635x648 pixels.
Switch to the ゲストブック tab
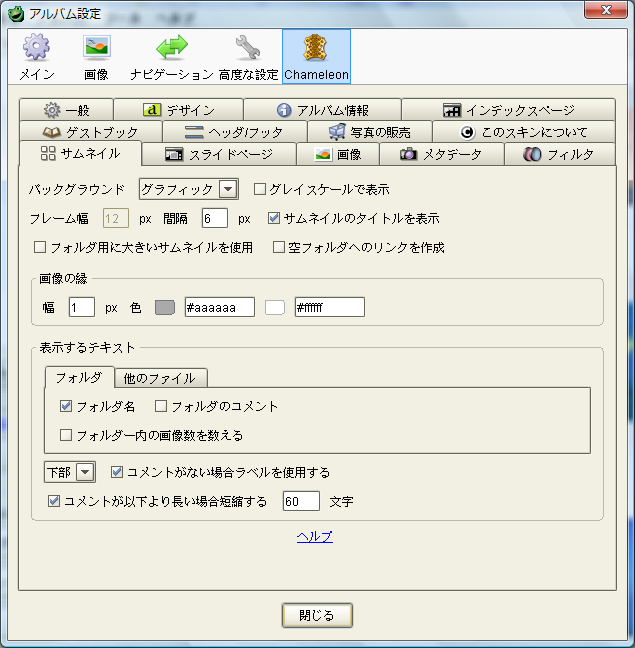pyautogui.click(x=90, y=132)
